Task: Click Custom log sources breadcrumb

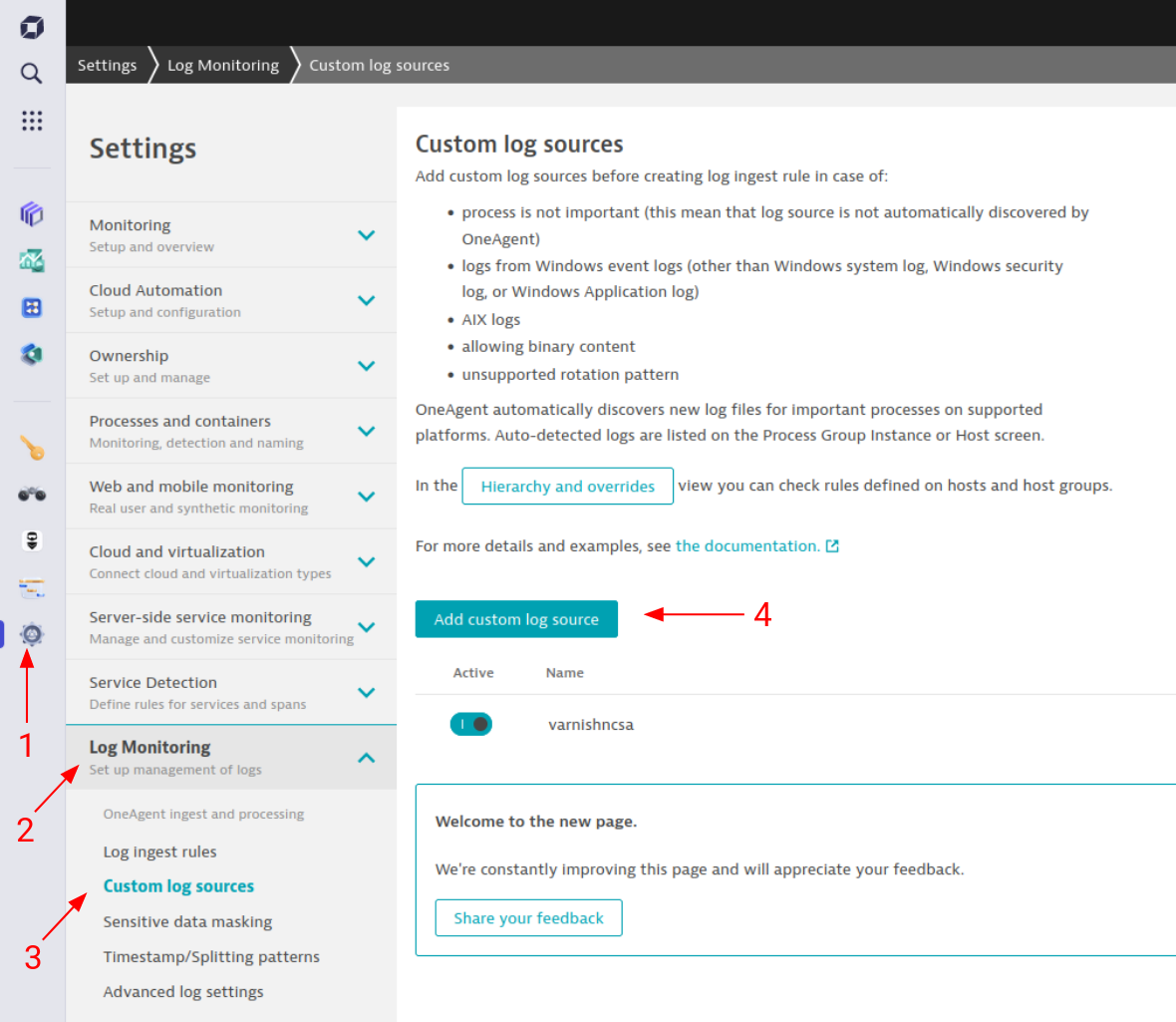Action: coord(379,65)
